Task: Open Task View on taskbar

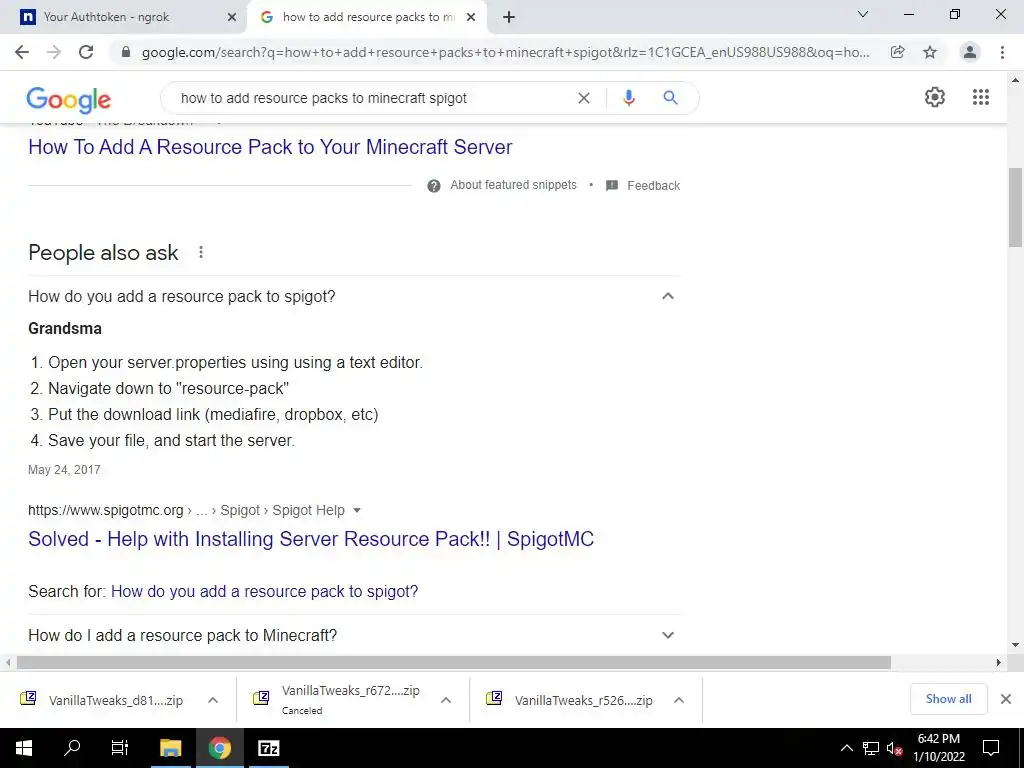Action: coord(120,748)
